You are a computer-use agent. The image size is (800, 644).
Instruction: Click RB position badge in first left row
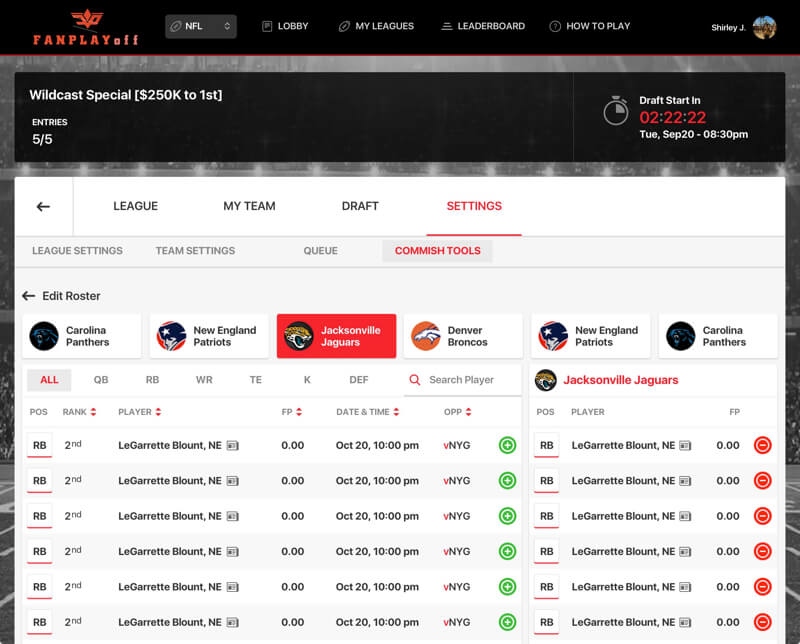point(39,445)
